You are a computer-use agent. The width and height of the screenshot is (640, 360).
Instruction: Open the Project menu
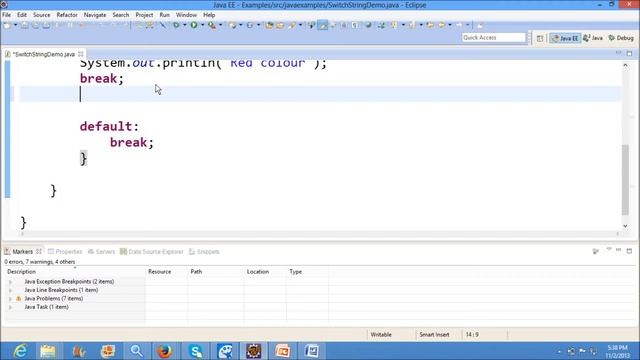(144, 15)
